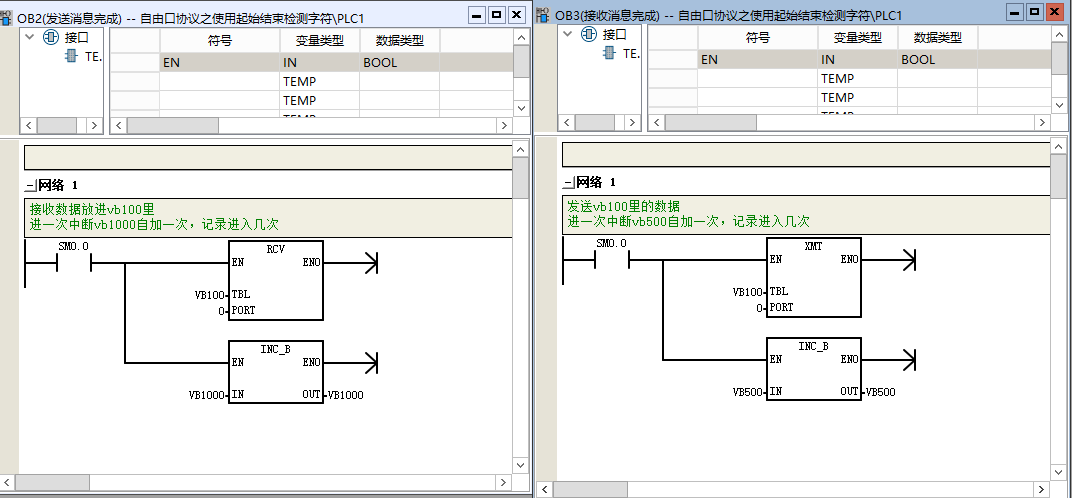
Task: Select the INC_B instruction box in OB3
Action: [814, 369]
